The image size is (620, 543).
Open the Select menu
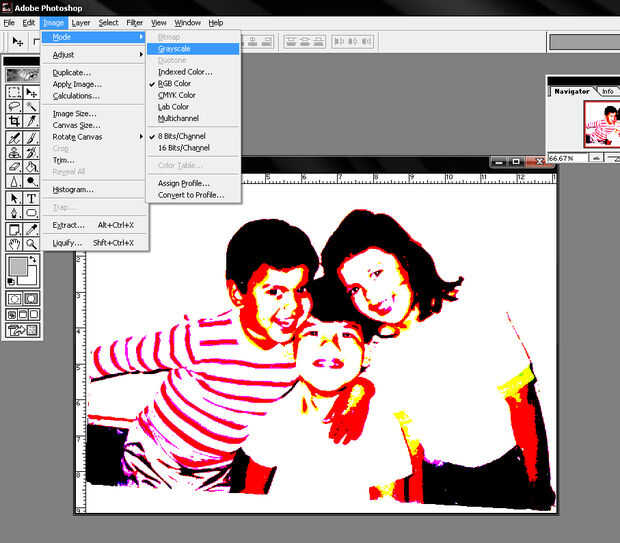coord(108,23)
